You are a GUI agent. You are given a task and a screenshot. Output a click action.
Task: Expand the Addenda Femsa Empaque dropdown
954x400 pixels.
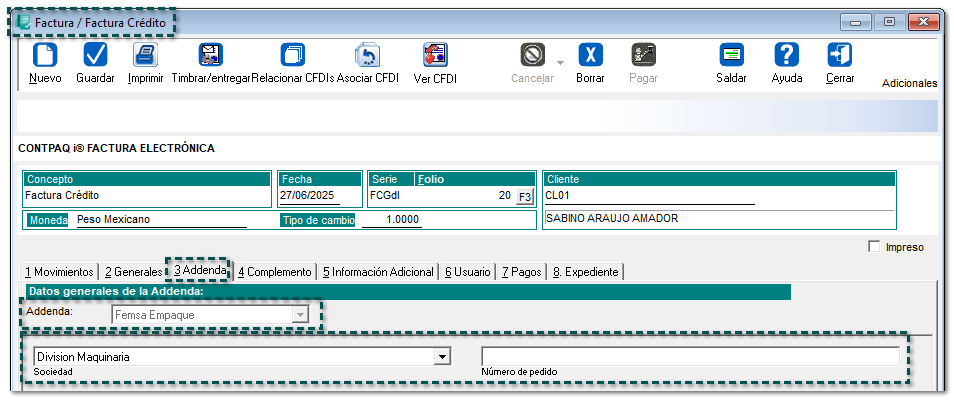pyautogui.click(x=300, y=315)
